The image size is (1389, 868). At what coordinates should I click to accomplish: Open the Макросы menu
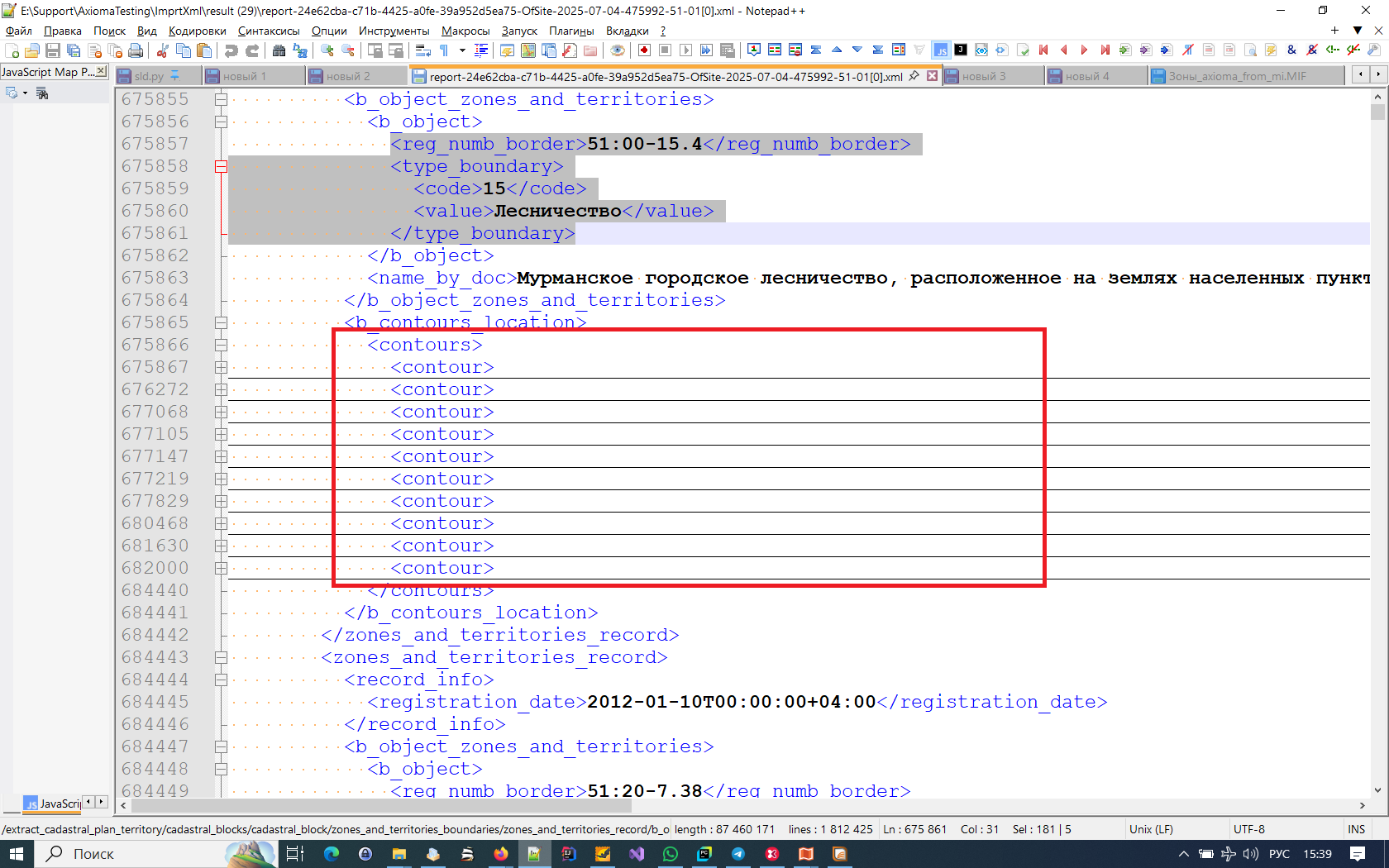click(x=465, y=31)
